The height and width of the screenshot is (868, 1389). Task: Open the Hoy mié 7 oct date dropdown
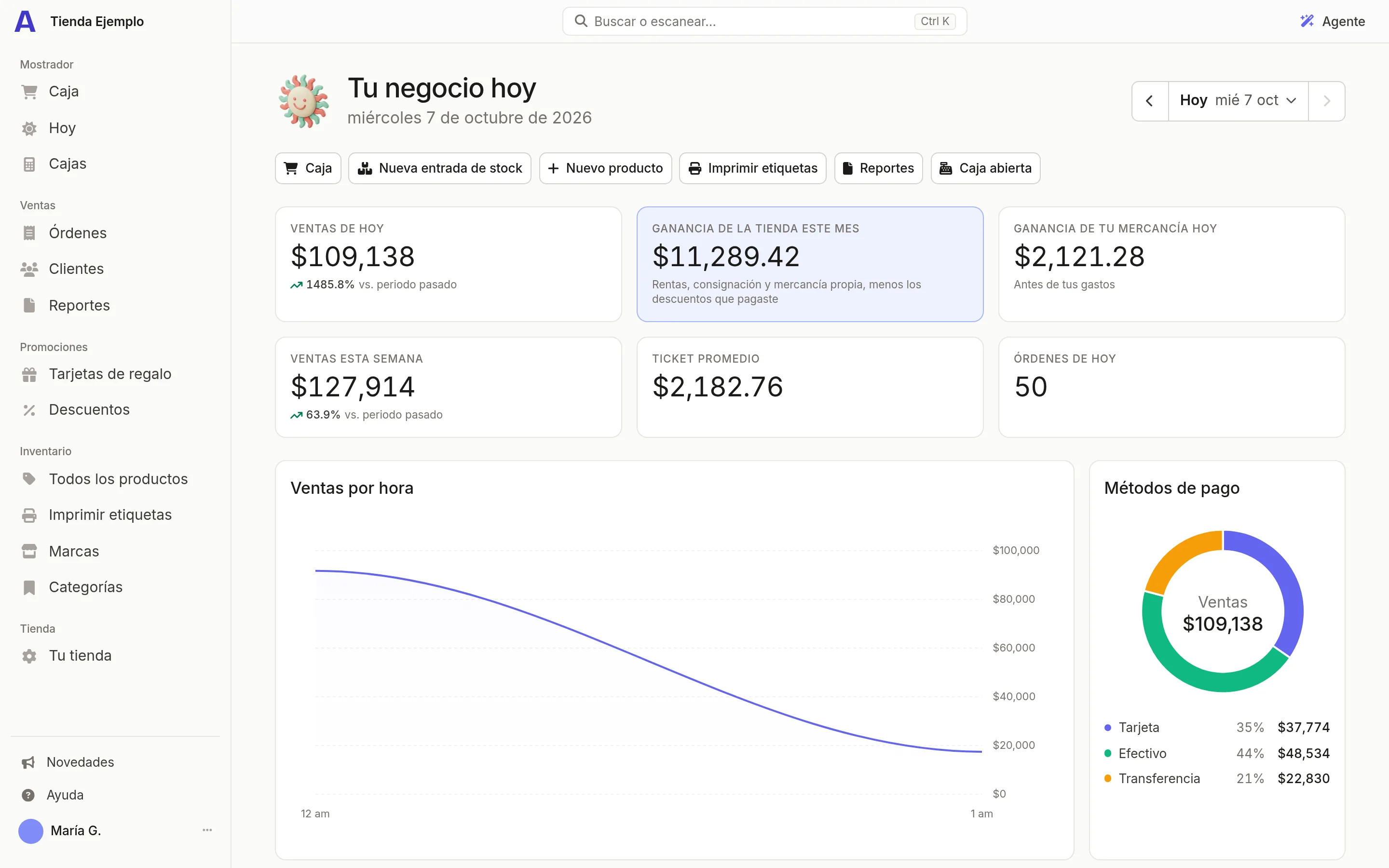1238,100
